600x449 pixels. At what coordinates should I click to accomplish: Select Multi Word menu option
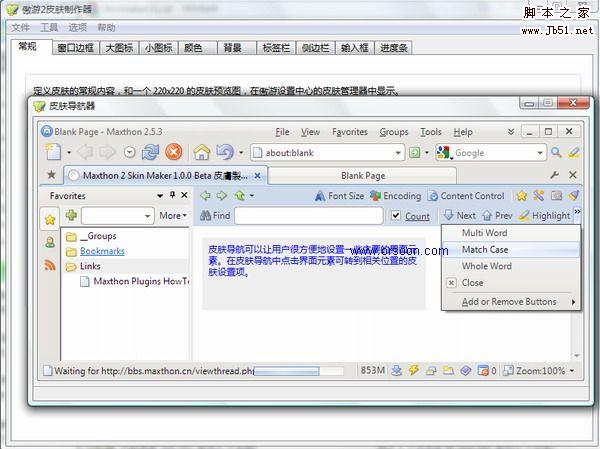point(511,233)
